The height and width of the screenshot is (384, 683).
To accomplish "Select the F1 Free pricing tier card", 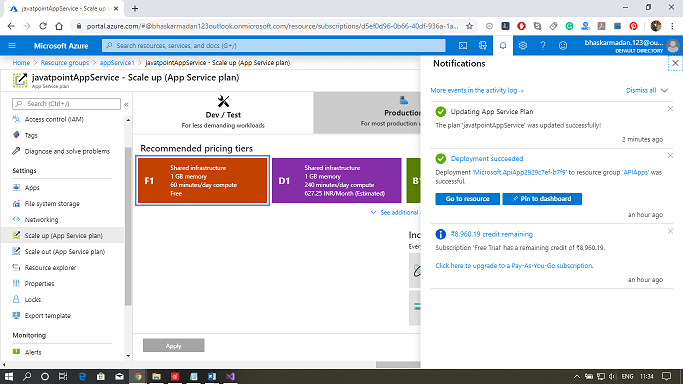I will point(203,180).
